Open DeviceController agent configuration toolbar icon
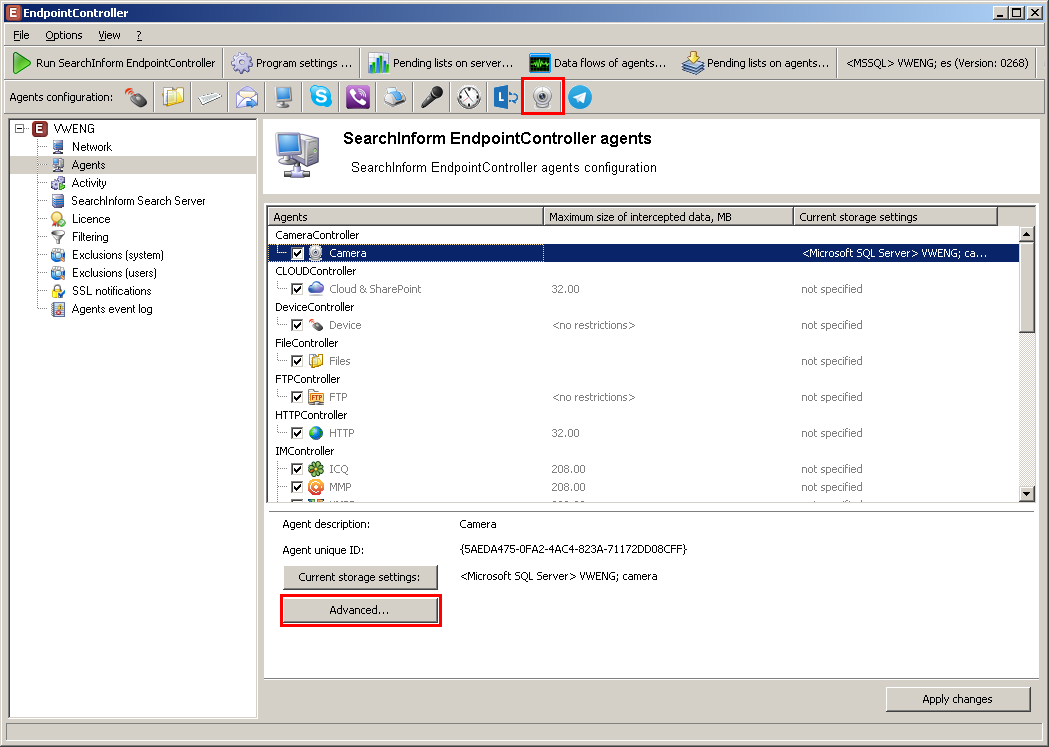 (x=136, y=98)
